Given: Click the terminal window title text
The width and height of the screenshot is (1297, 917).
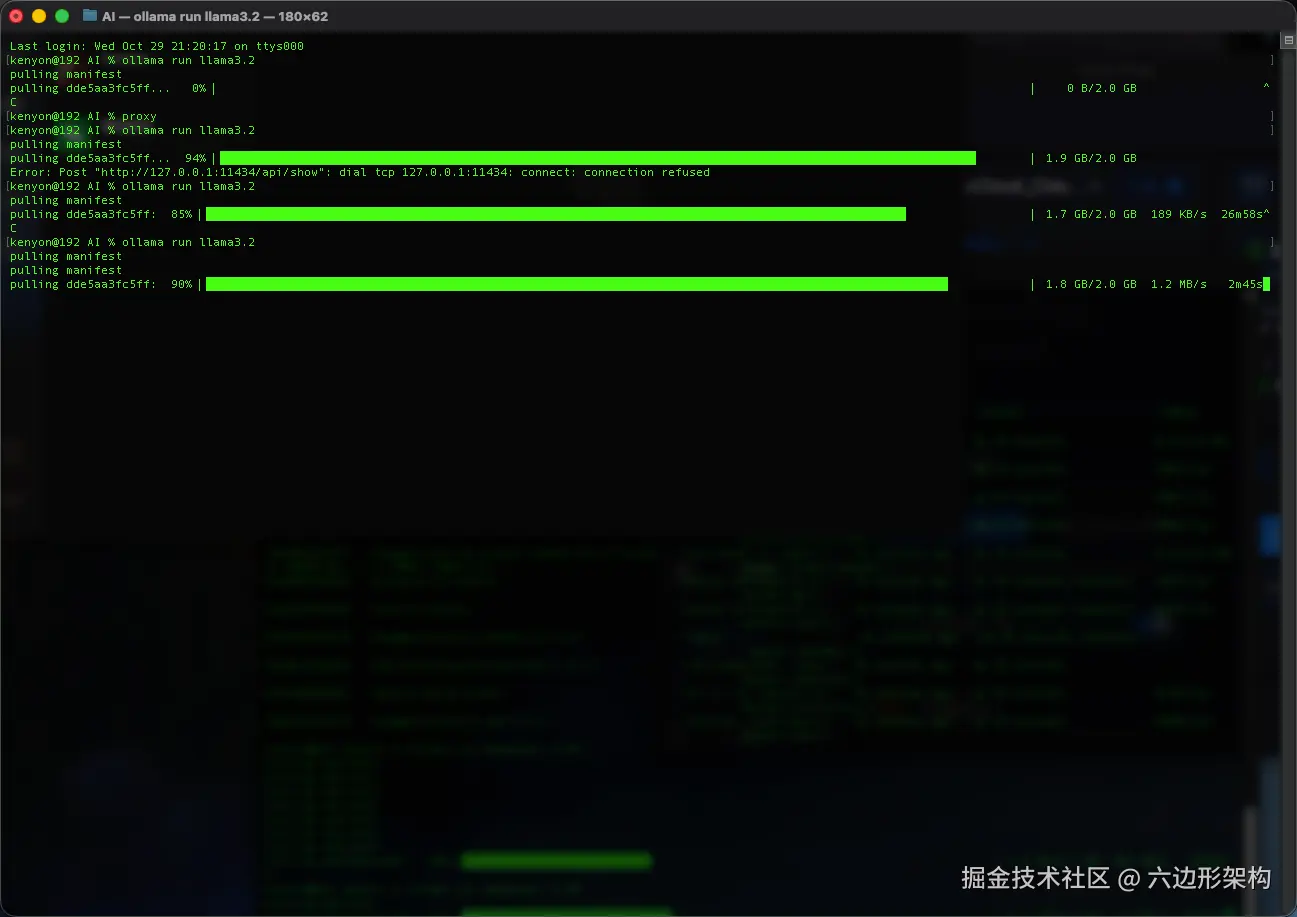Looking at the screenshot, I should (215, 16).
